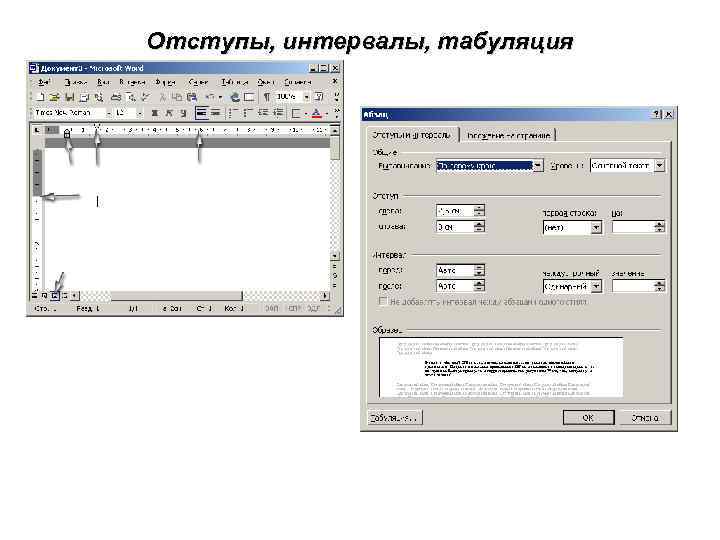This screenshot has height=540, width=720.
Task: Open the File (Файл) menu
Action: (44, 82)
